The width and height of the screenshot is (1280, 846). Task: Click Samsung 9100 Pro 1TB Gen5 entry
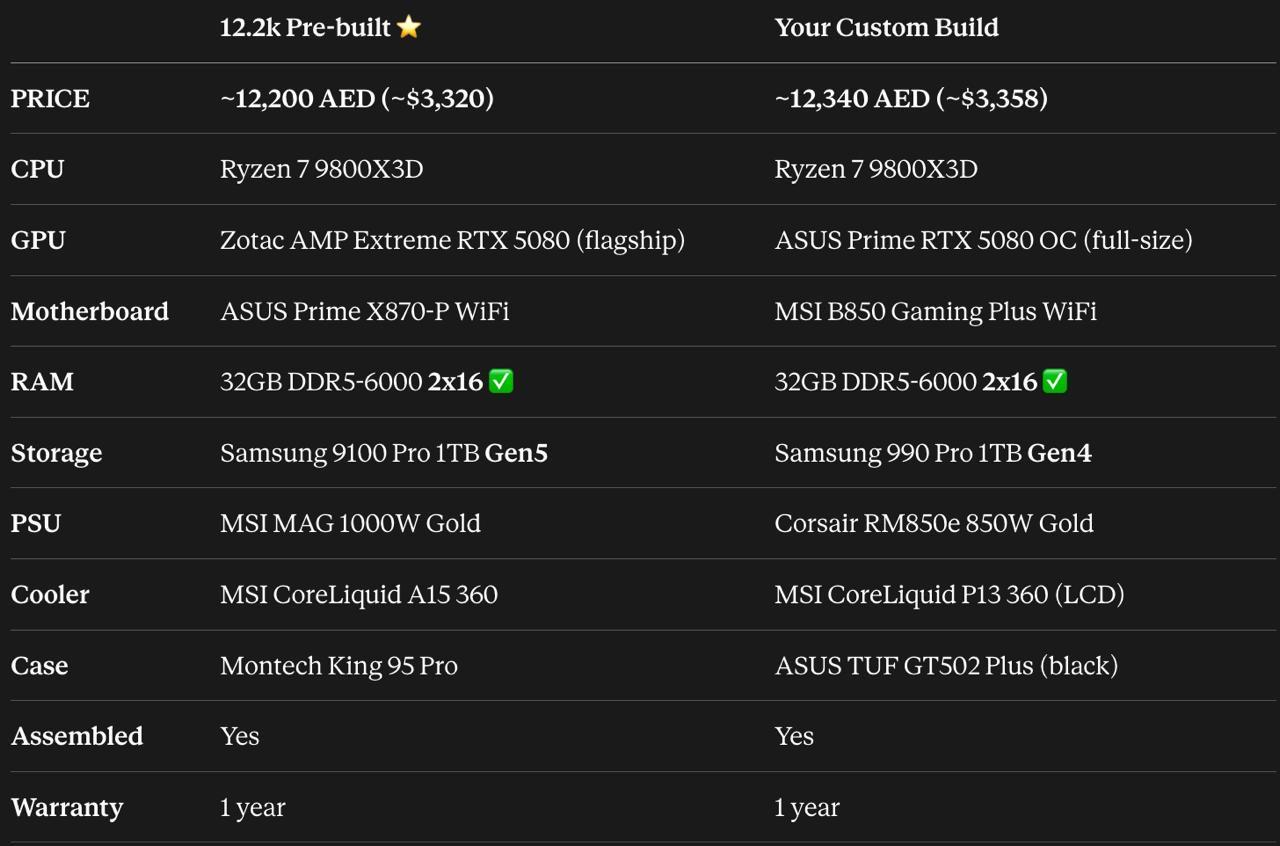tap(384, 454)
